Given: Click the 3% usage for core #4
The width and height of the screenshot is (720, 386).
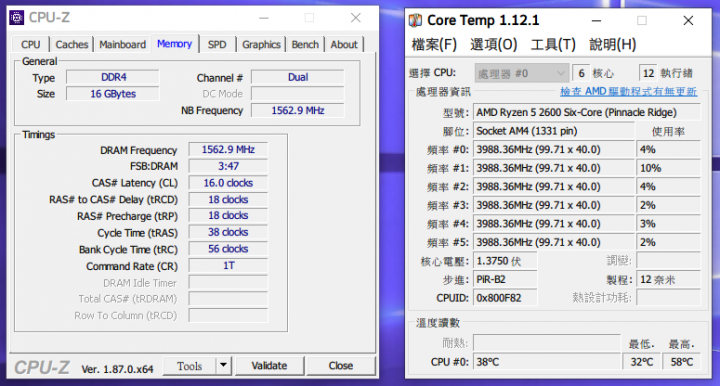Looking at the screenshot, I should [669, 224].
